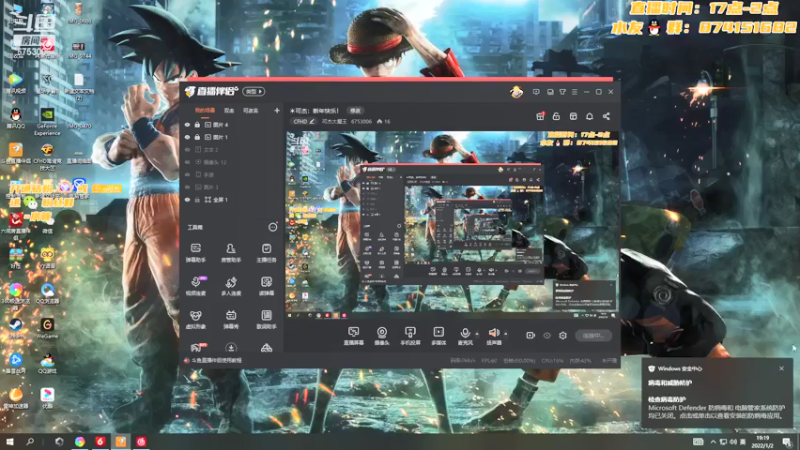Open the user avatar in title bar
800x450 pixels.
click(x=516, y=92)
